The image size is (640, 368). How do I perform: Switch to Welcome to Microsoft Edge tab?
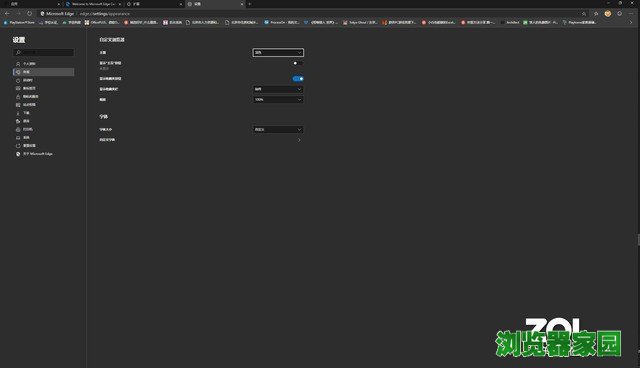point(93,4)
